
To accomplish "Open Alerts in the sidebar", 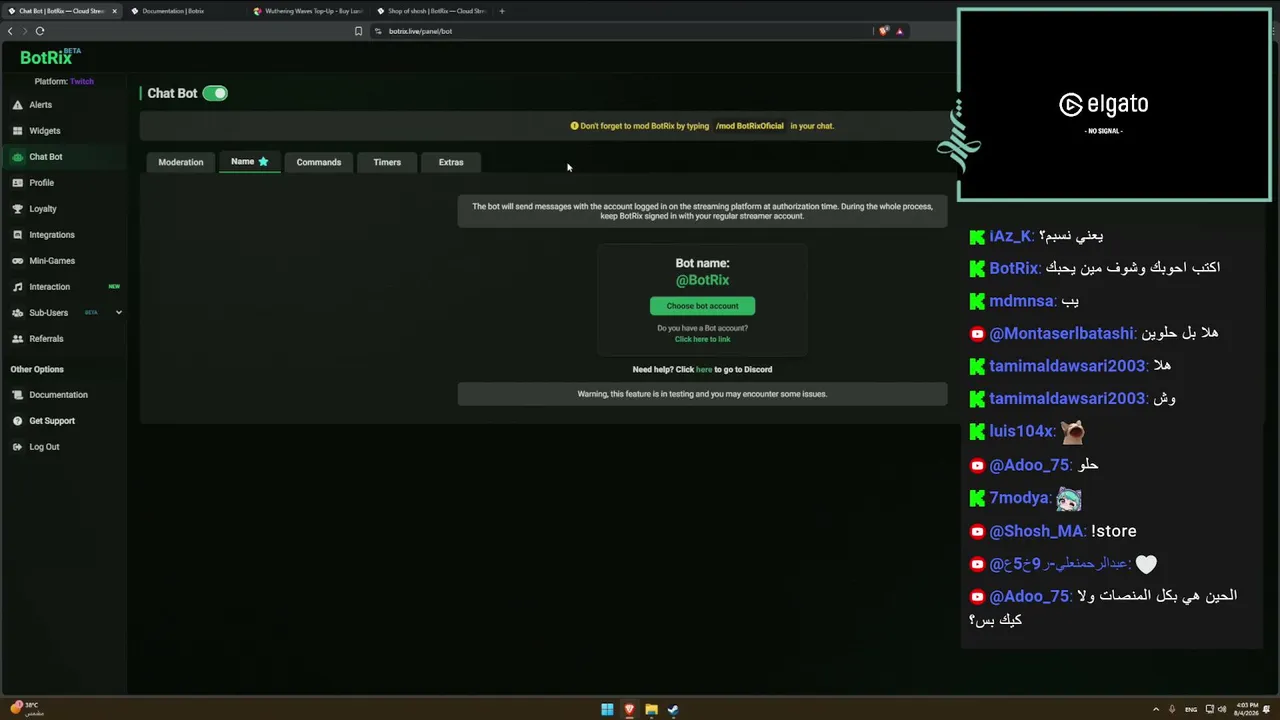I will pyautogui.click(x=41, y=105).
